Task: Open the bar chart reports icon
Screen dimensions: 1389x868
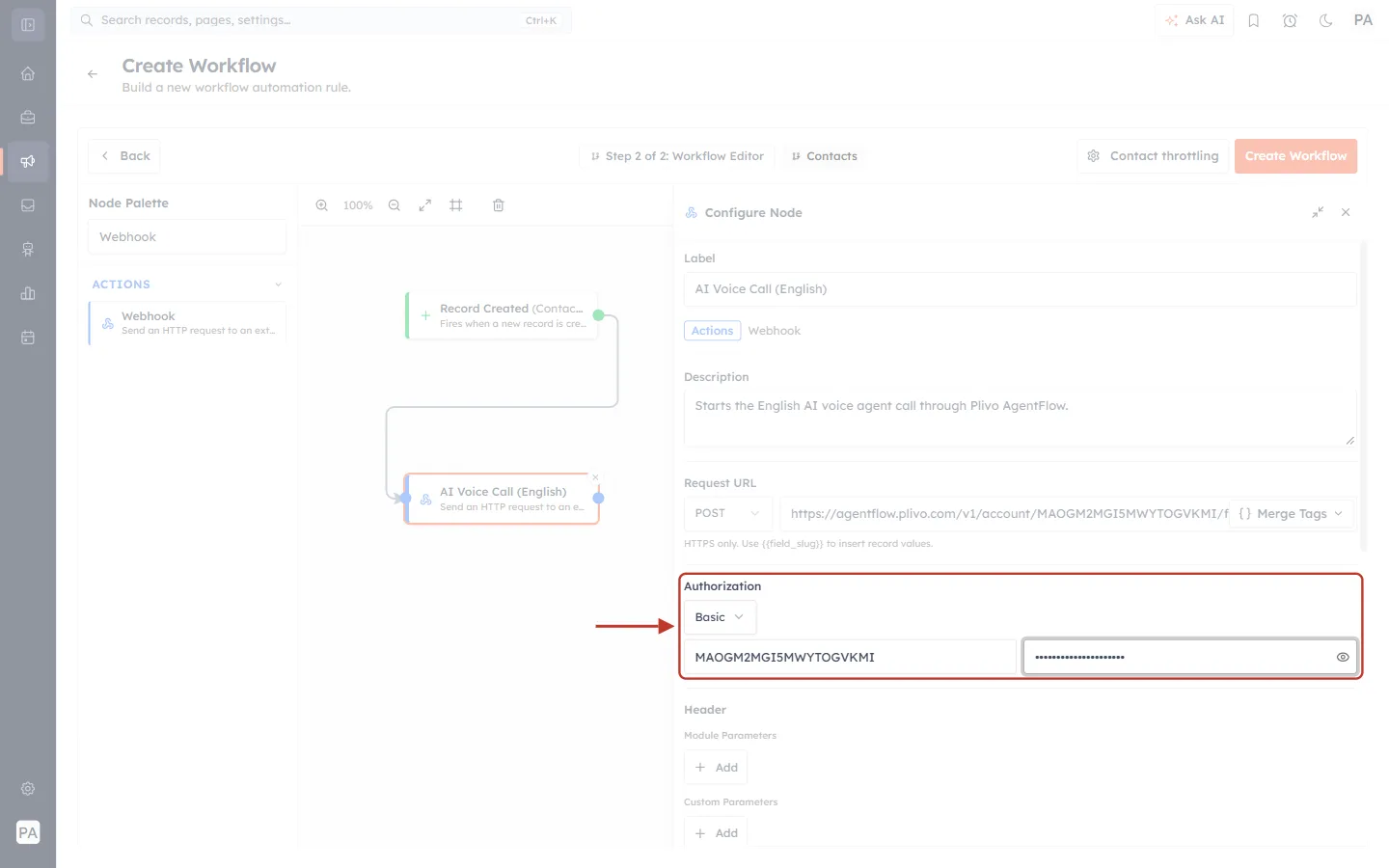Action: (x=28, y=293)
